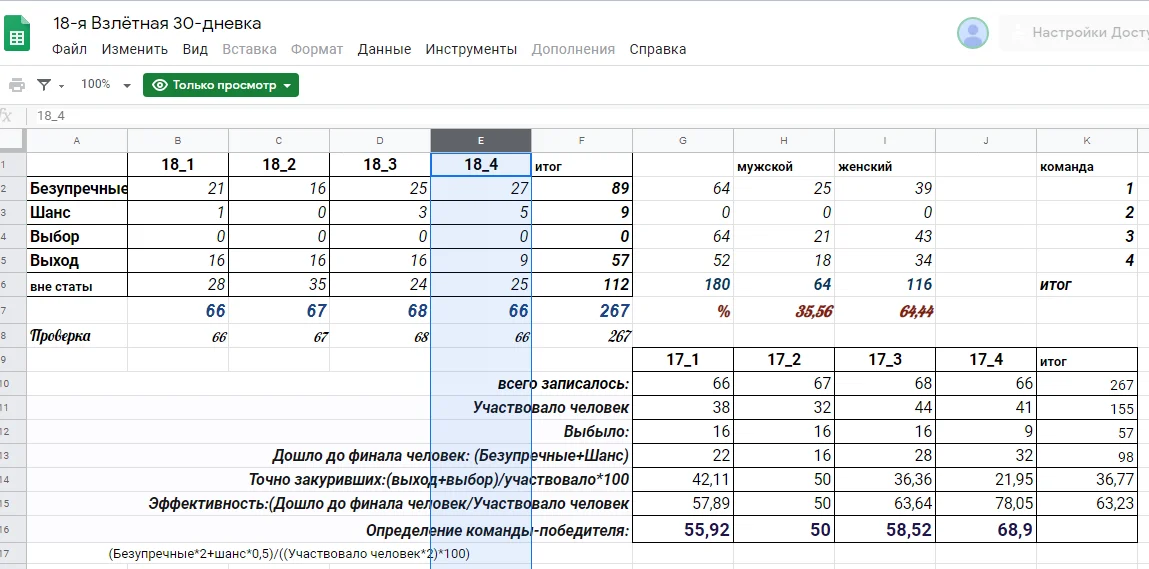1149x569 pixels.
Task: Click the "Участвовало человек" label
Action: point(551,407)
